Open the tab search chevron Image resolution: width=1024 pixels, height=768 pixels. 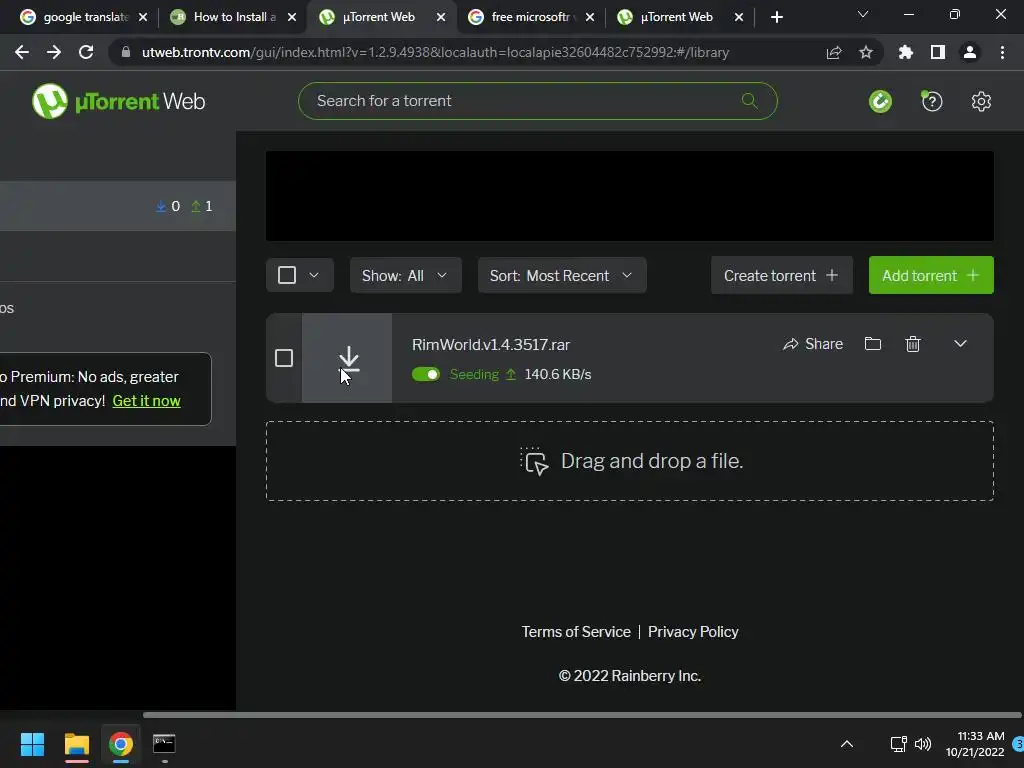[863, 14]
